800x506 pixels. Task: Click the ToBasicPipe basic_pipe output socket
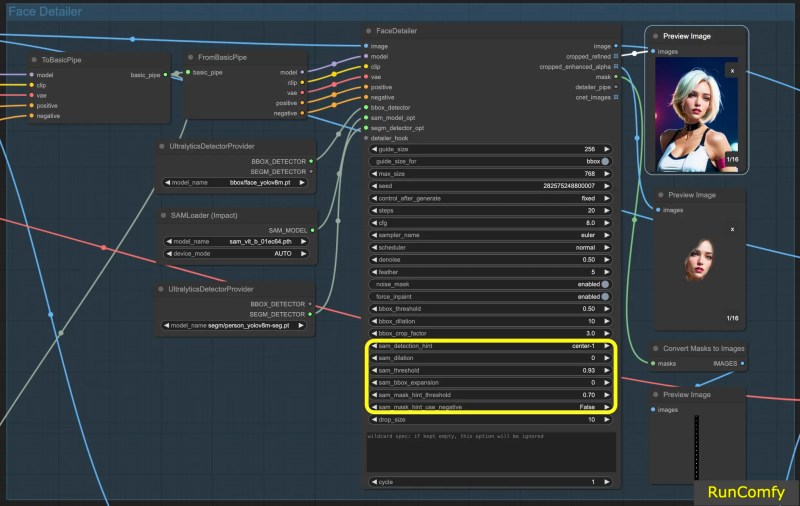[x=165, y=75]
